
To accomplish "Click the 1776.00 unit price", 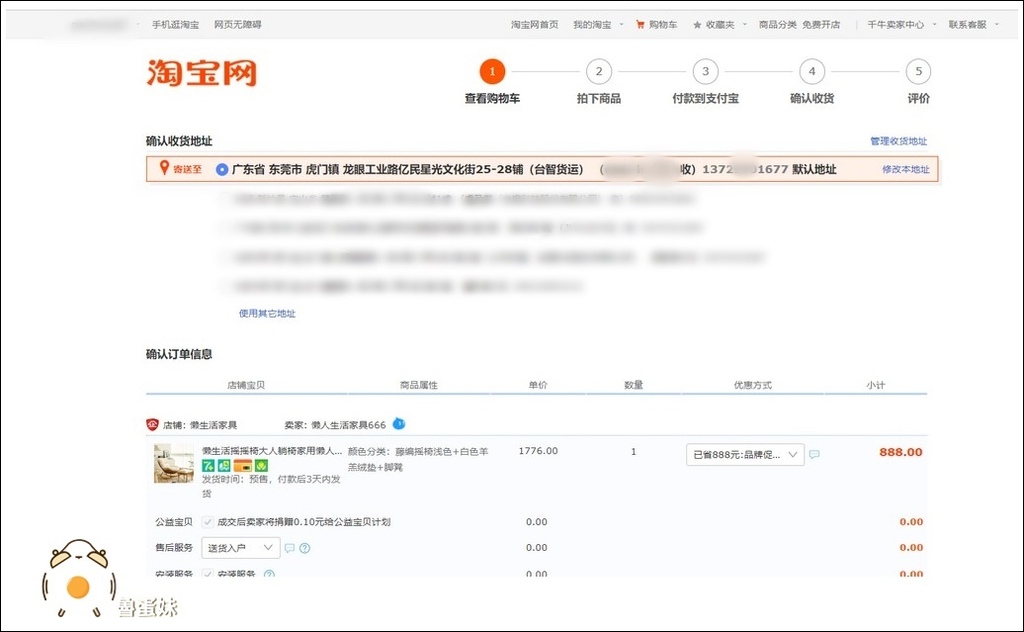I will [538, 451].
